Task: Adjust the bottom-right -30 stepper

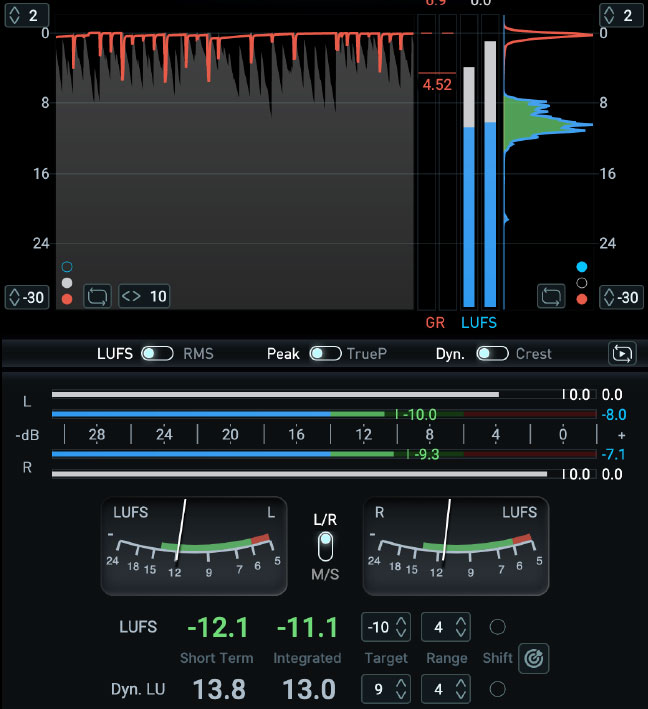Action: coord(621,298)
